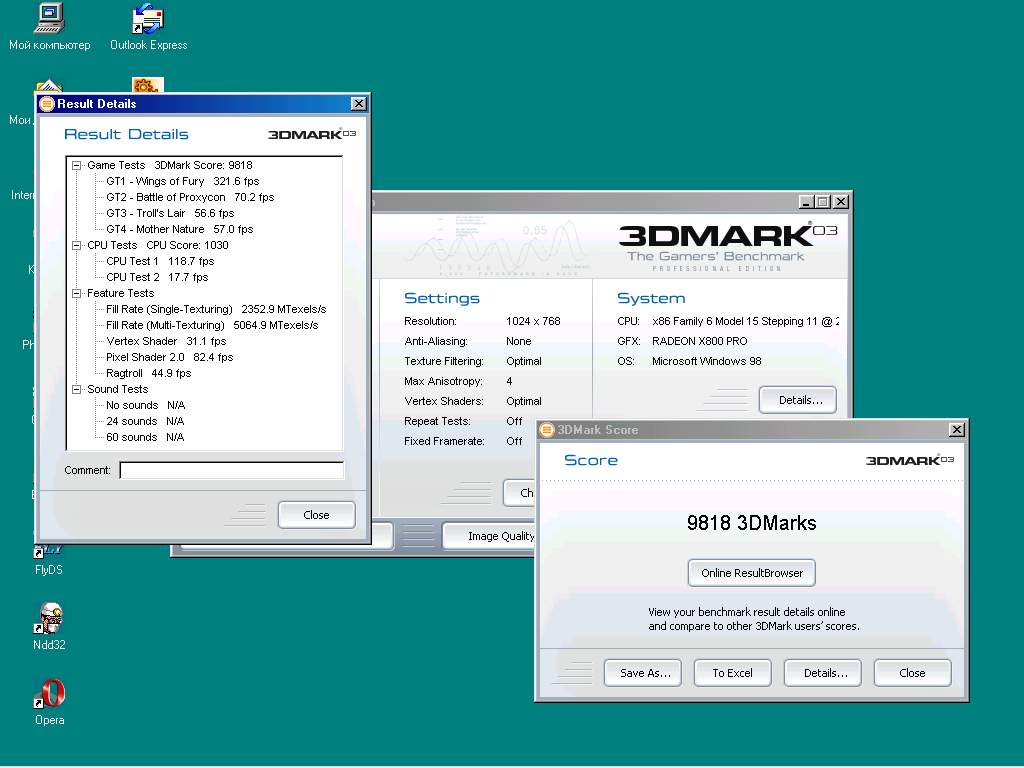Viewport: 1024px width, 768px height.
Task: Launch the Opera browser desktop icon
Action: [x=49, y=694]
